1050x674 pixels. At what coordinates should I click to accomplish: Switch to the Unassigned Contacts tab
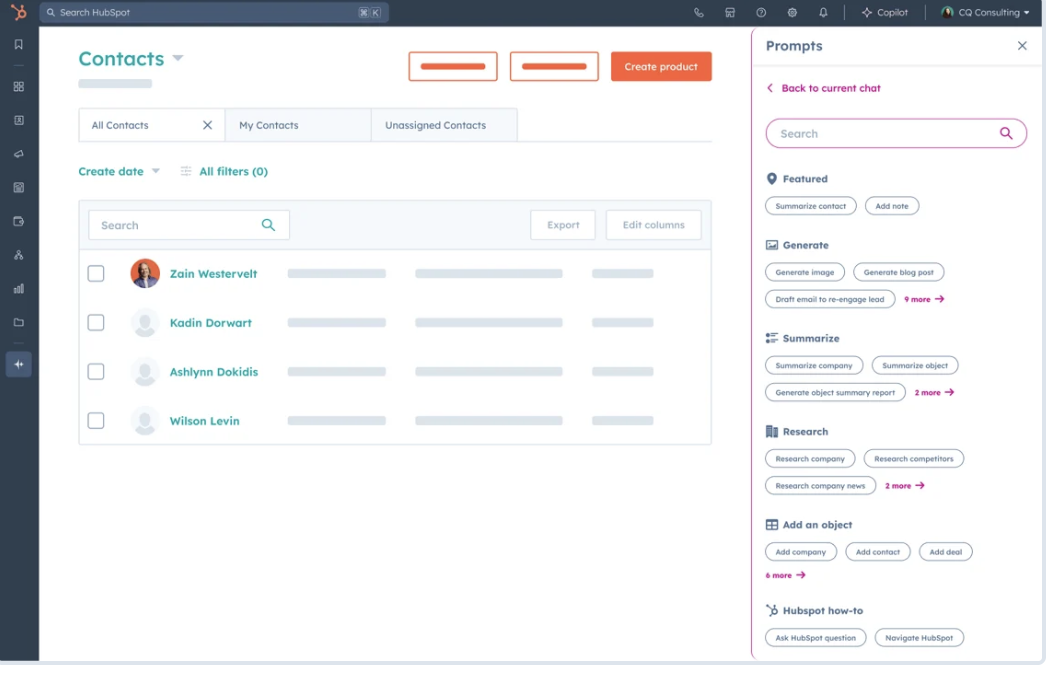click(445, 126)
